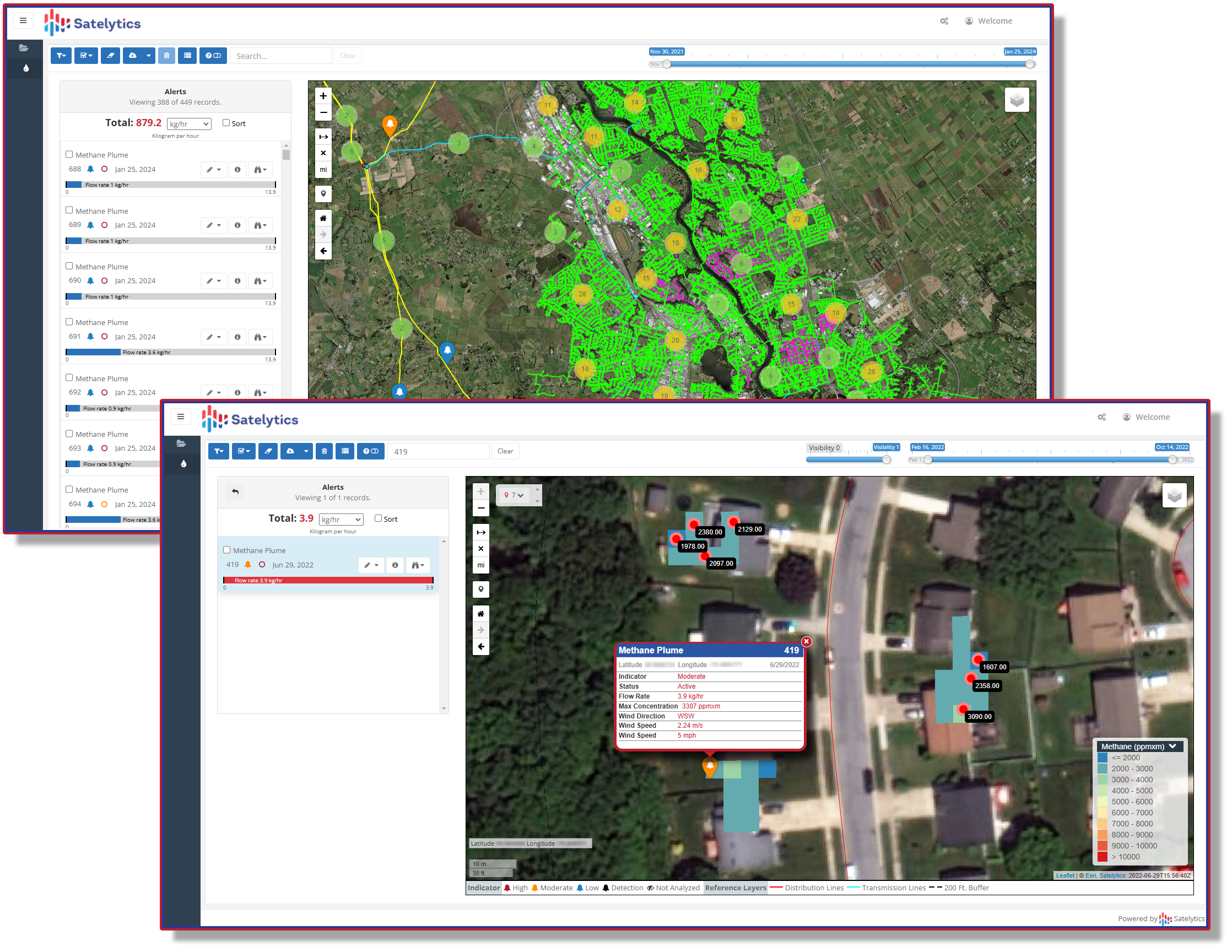Open the kg/hr unit dropdown in upper panel
Viewport: 1232px width, 952px height.
(189, 124)
